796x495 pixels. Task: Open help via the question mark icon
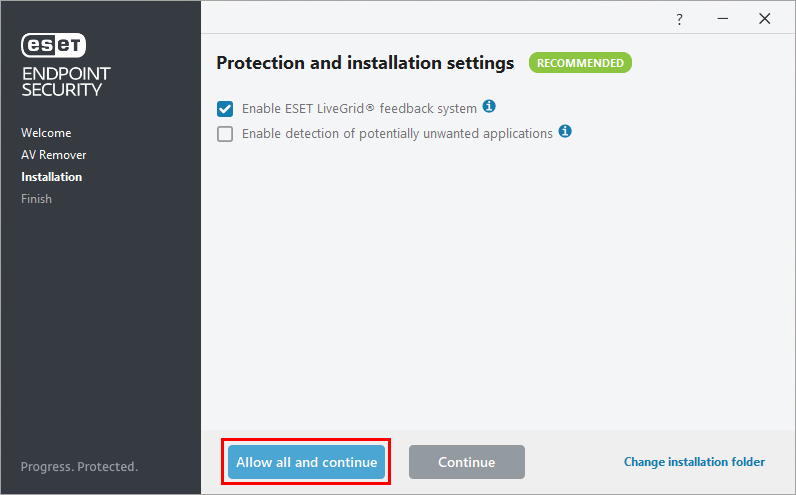679,19
